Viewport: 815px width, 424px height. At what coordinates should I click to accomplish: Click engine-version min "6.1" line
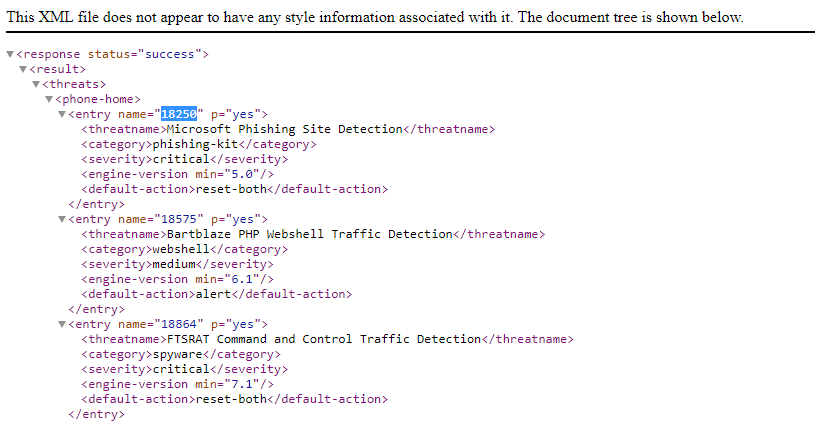click(178, 279)
